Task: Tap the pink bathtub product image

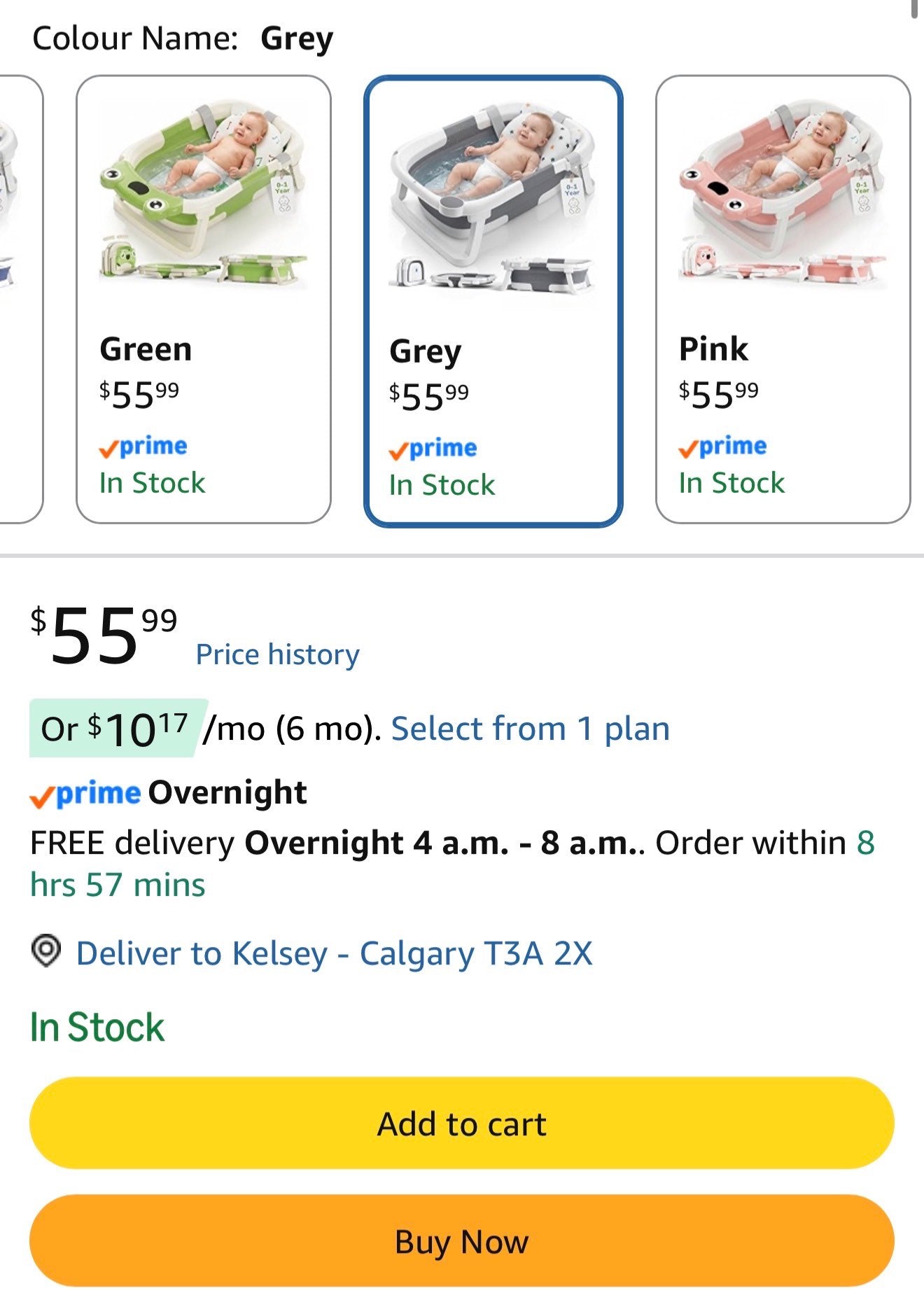Action: click(x=783, y=192)
